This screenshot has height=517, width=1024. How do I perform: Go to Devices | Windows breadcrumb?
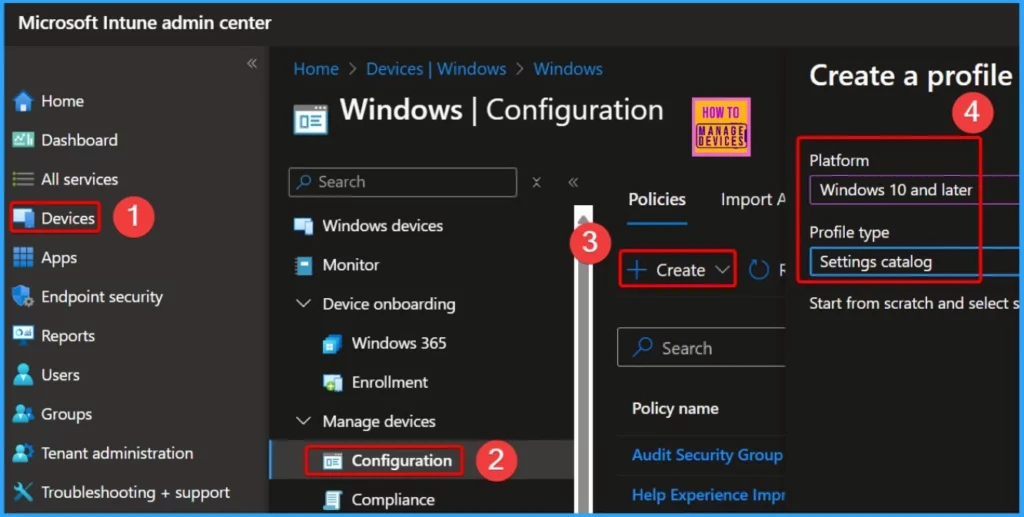tap(436, 69)
